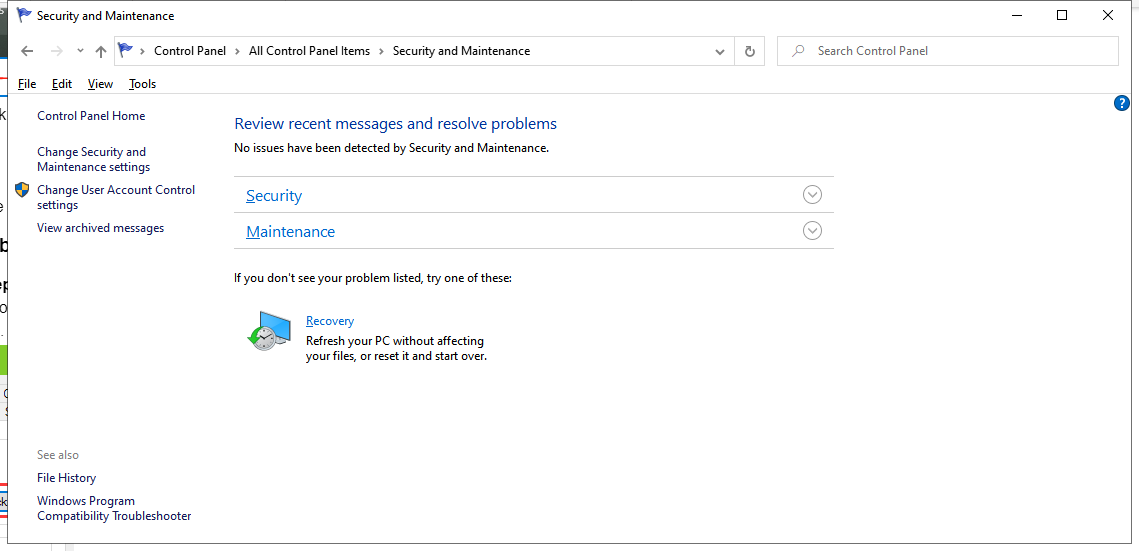Click the flag icon in address bar
The height and width of the screenshot is (551, 1139).
(x=126, y=50)
